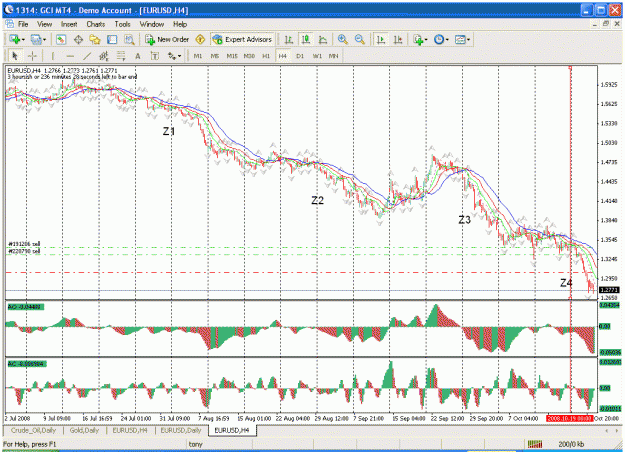Open the Insert menu
Image resolution: width=625 pixels, height=452 pixels.
pos(69,24)
